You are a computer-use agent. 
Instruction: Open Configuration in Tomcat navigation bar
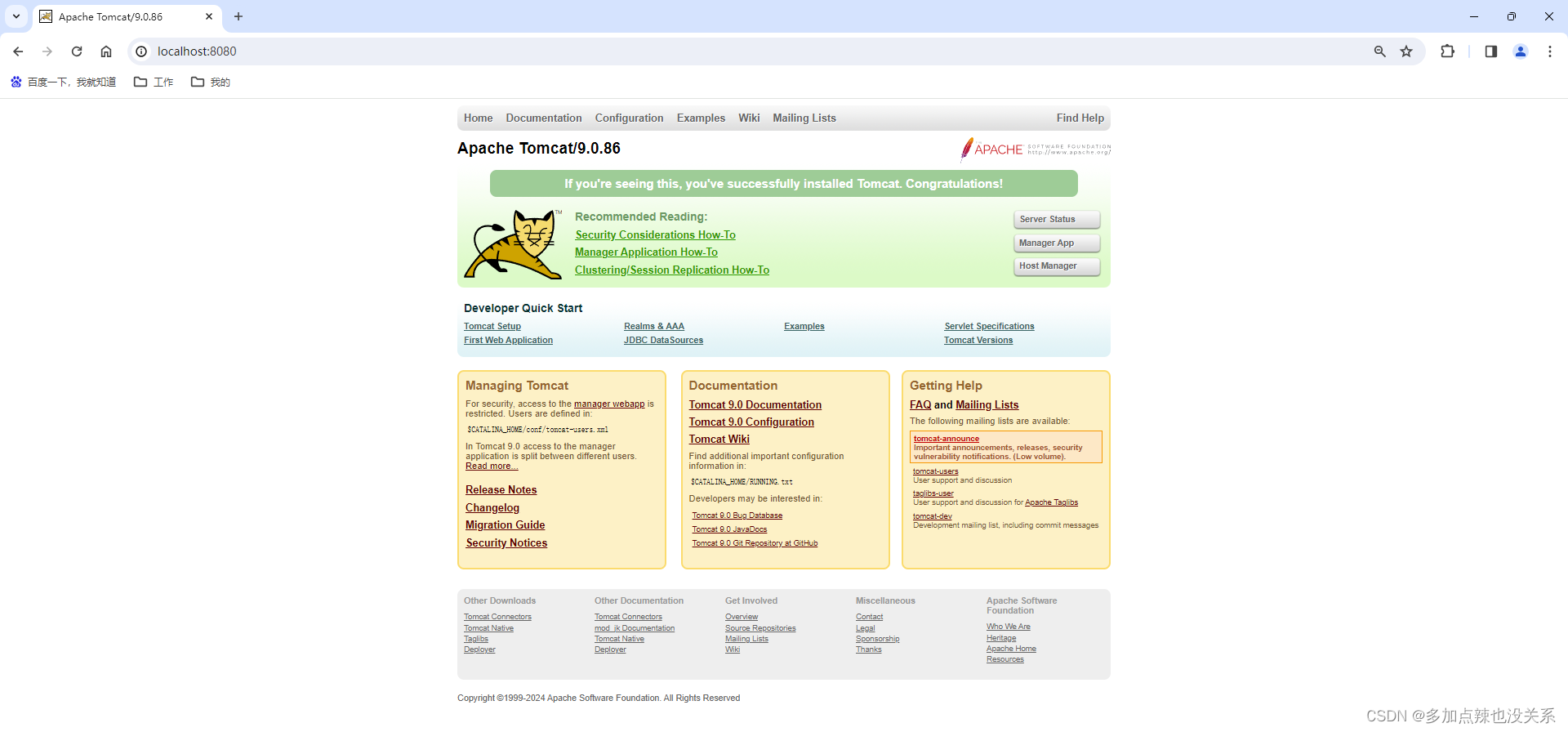pyautogui.click(x=629, y=118)
